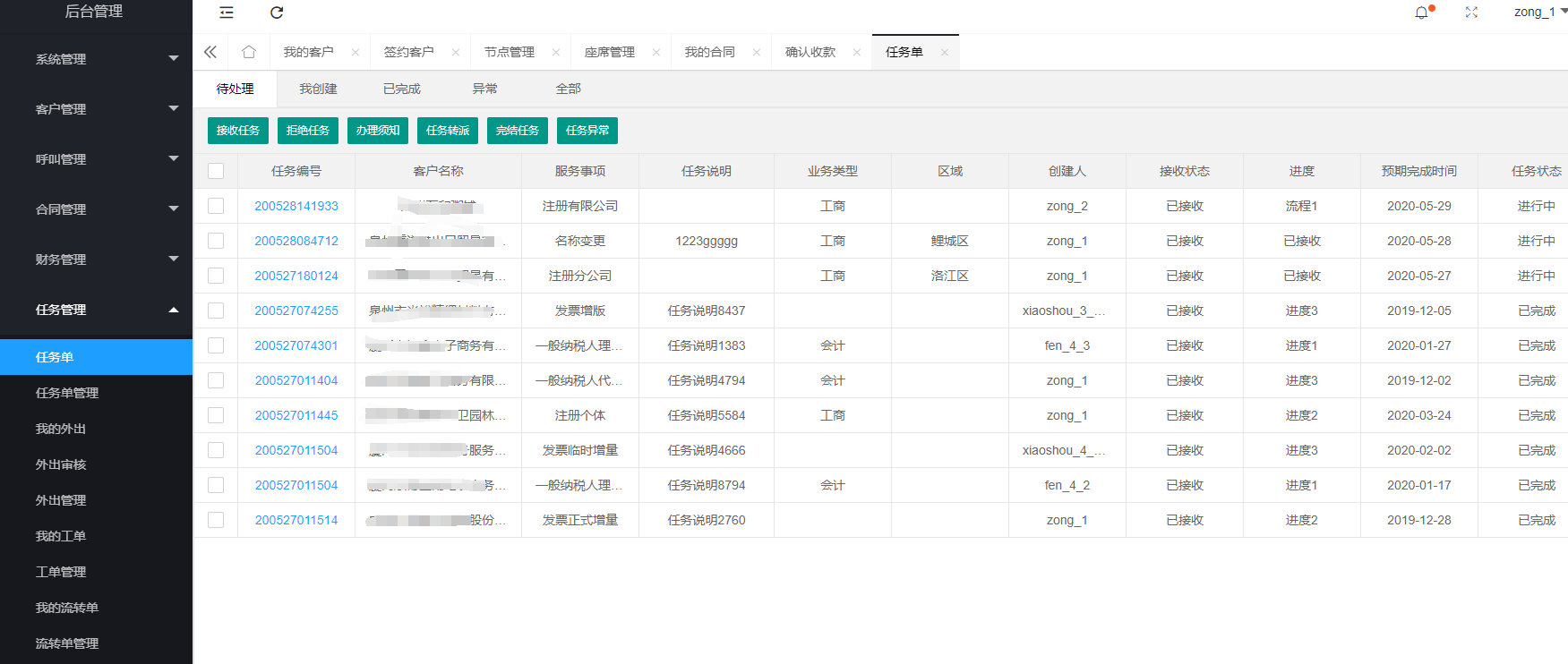The height and width of the screenshot is (664, 1568).
Task: Select the 我创建 filter tab
Action: click(318, 89)
